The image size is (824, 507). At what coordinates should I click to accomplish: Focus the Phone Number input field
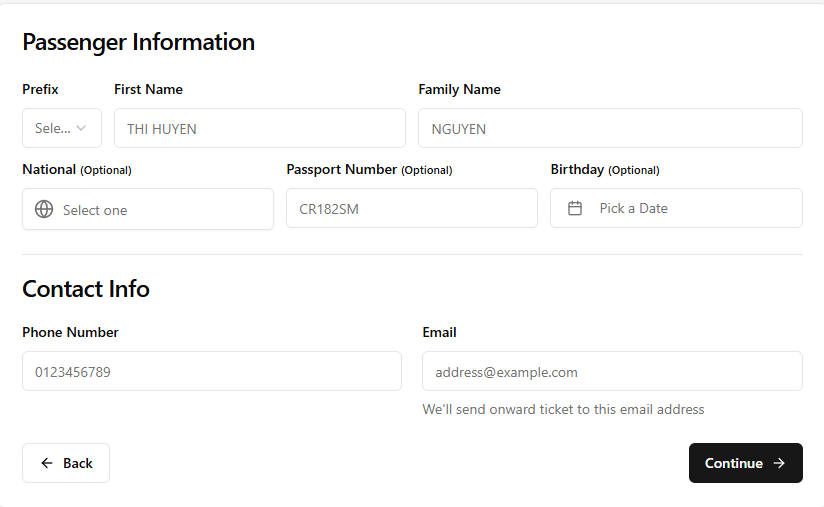(212, 371)
